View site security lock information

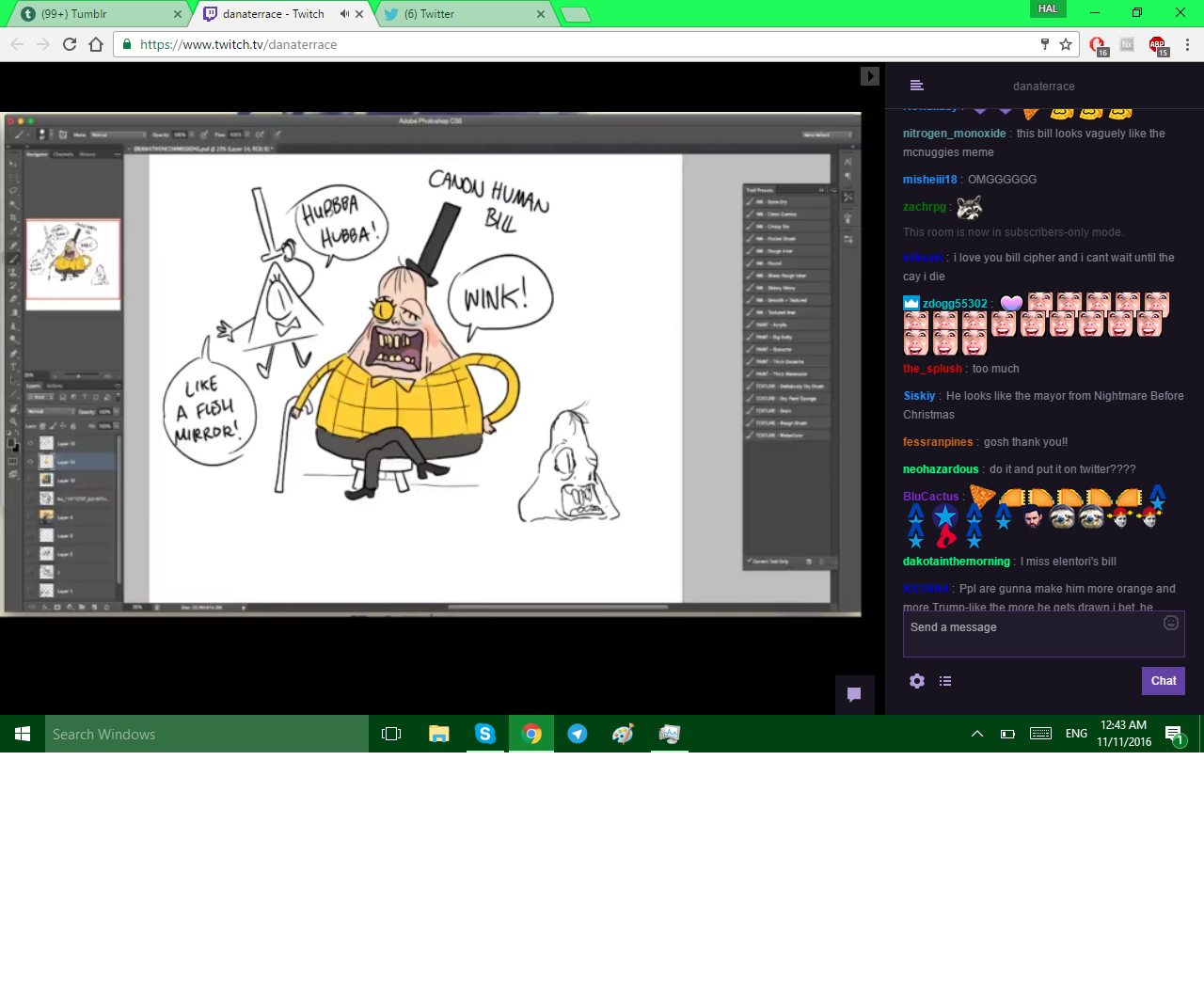127,44
